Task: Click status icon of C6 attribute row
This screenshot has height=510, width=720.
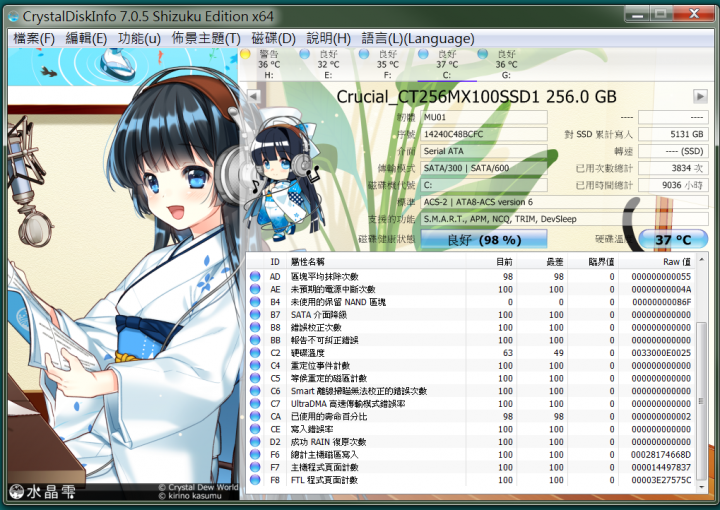Action: click(255, 391)
